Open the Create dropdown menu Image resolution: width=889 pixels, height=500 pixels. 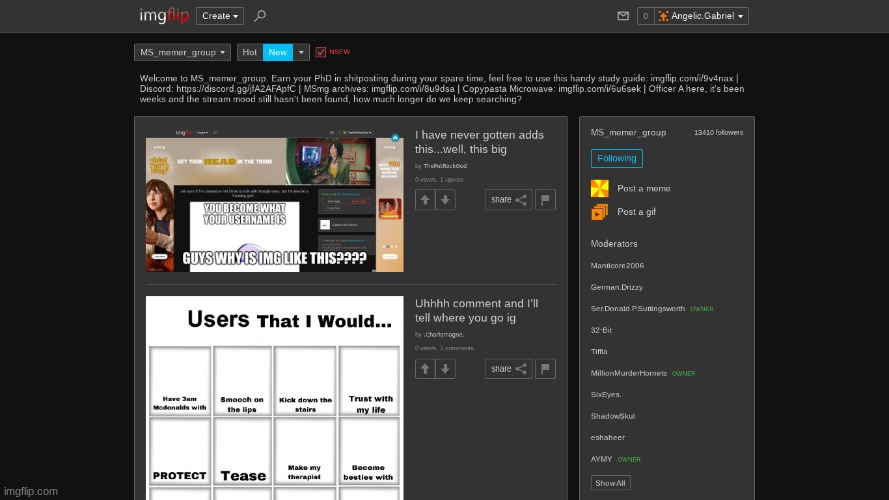(x=220, y=16)
